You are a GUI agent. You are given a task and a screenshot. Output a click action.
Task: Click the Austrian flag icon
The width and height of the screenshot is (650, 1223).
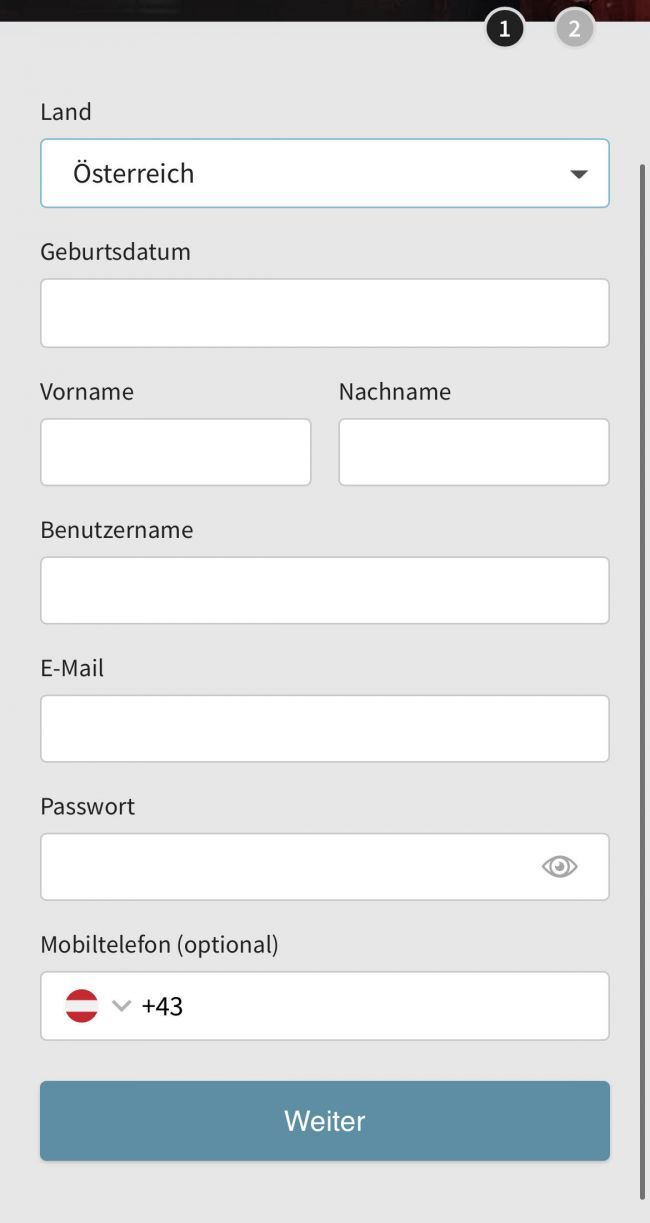pos(82,1006)
